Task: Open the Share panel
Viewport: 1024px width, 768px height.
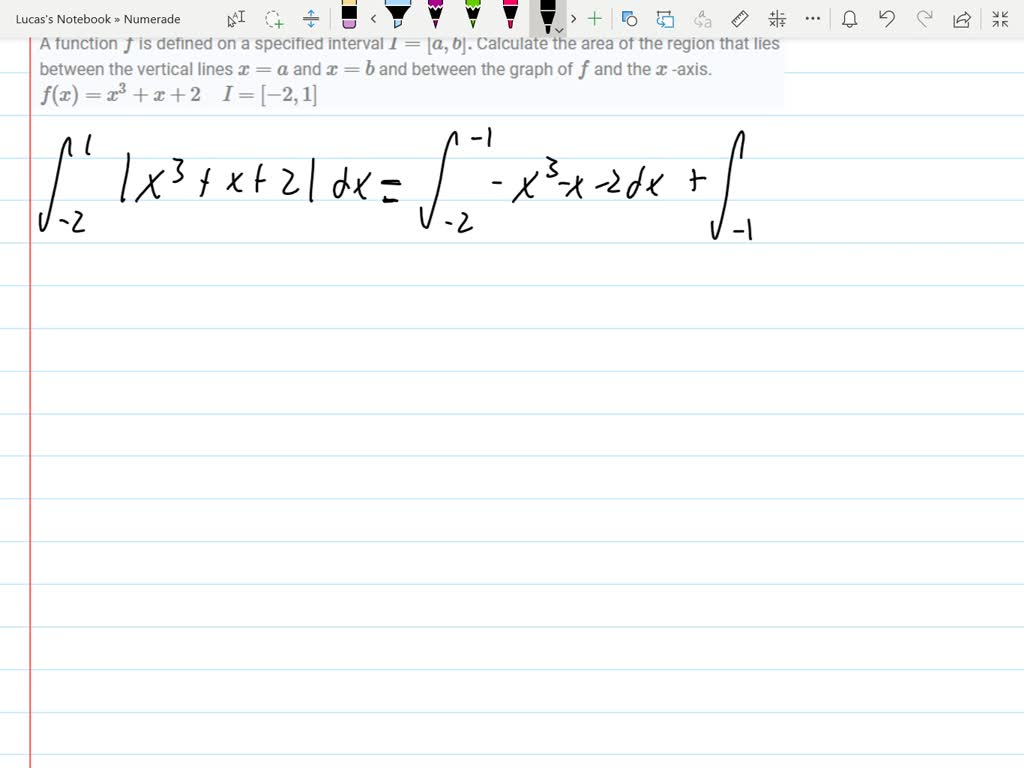Action: (x=964, y=18)
